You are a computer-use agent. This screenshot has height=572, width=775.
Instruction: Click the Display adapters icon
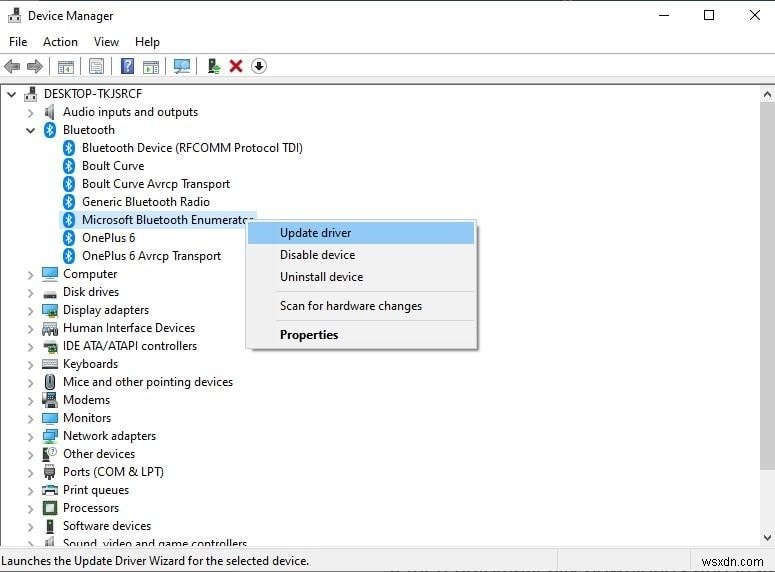[x=50, y=310]
